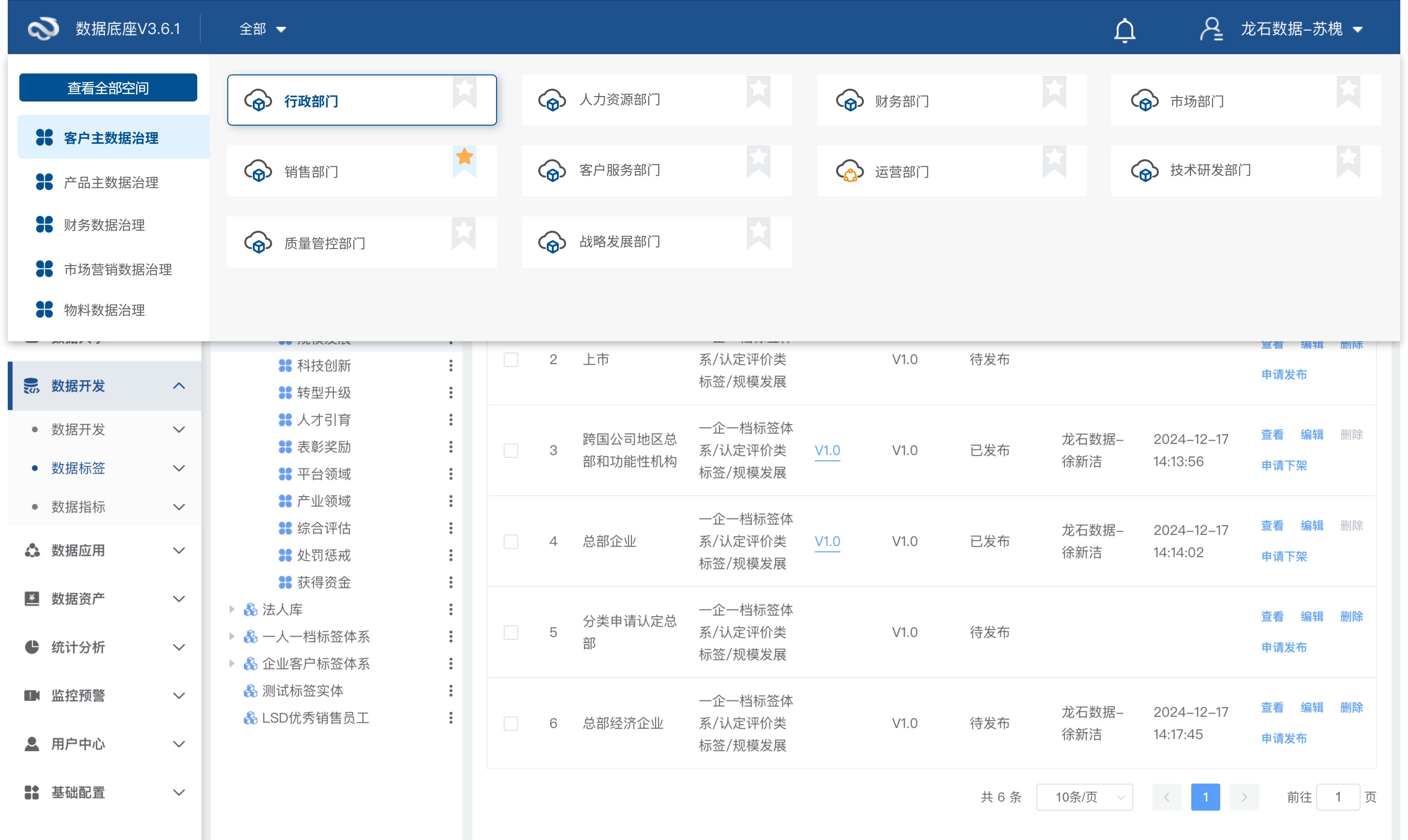Check the checkbox for row 上市
The width and height of the screenshot is (1408, 840).
511,360
